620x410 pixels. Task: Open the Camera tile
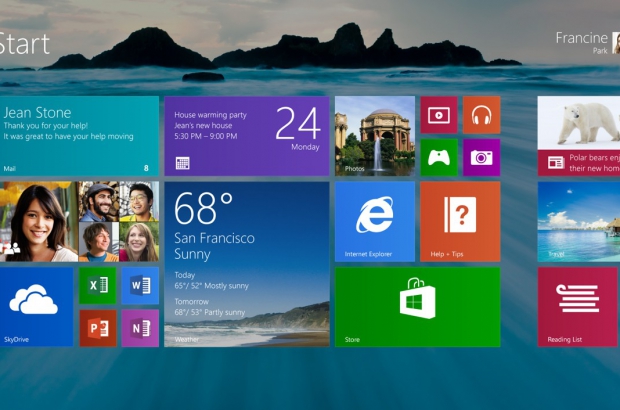pyautogui.click(x=481, y=157)
